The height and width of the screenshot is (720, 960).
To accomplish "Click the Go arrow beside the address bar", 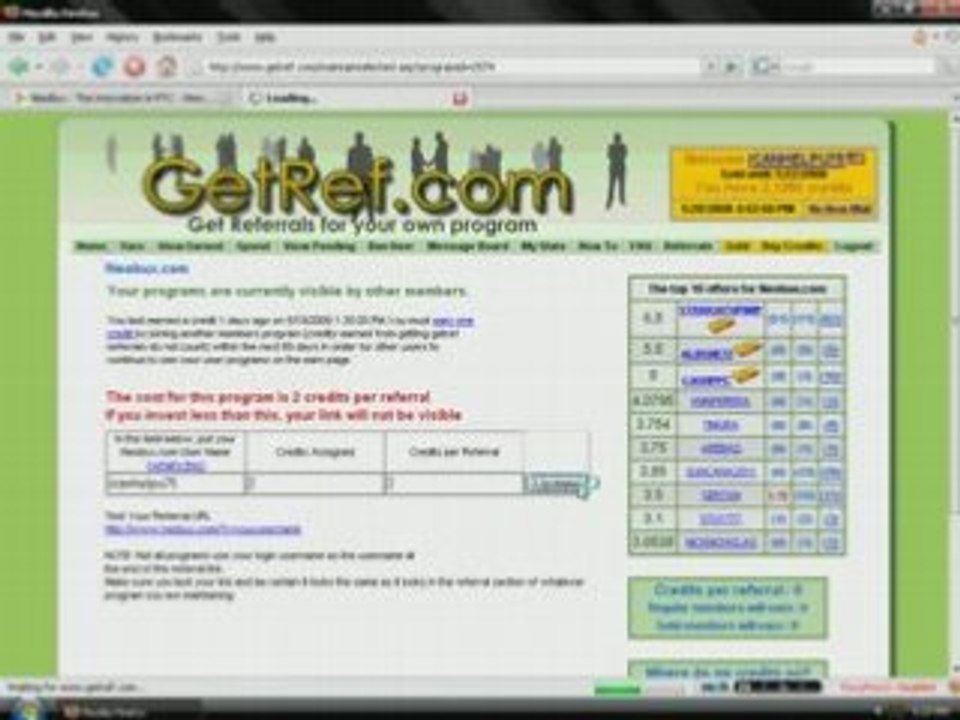I will 730,66.
